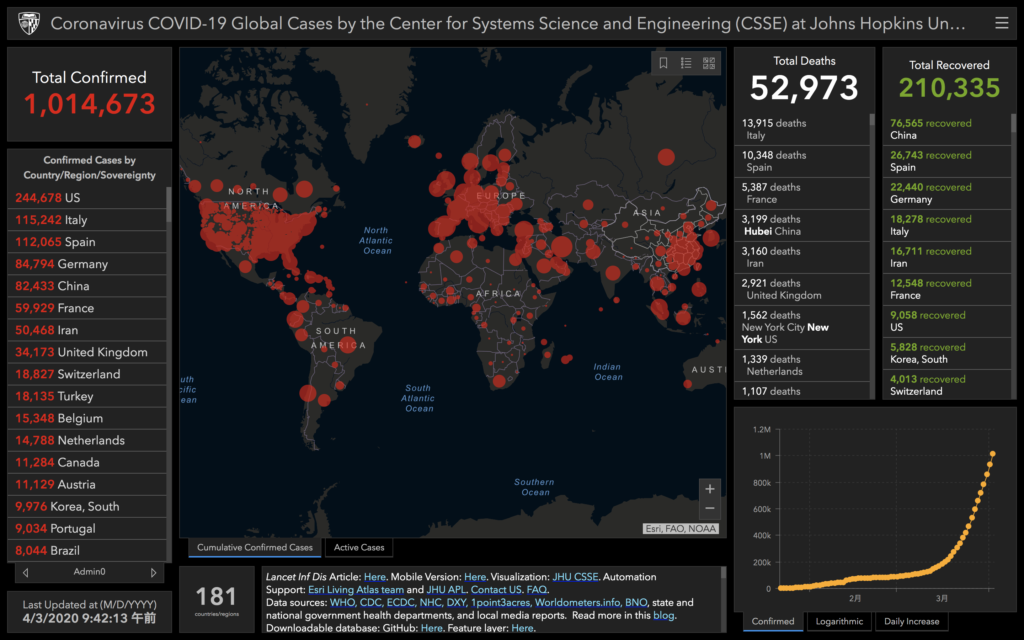Switch to Cumulative Confirmed Cases tab
Screen dimensions: 1024x640
255,547
